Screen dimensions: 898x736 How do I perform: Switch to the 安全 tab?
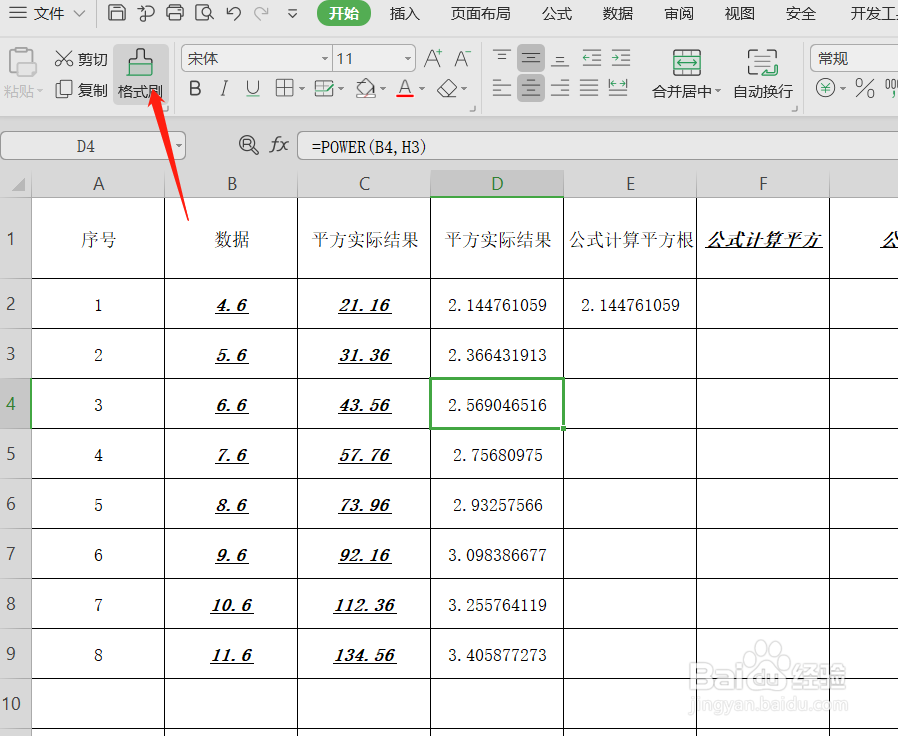click(x=801, y=13)
